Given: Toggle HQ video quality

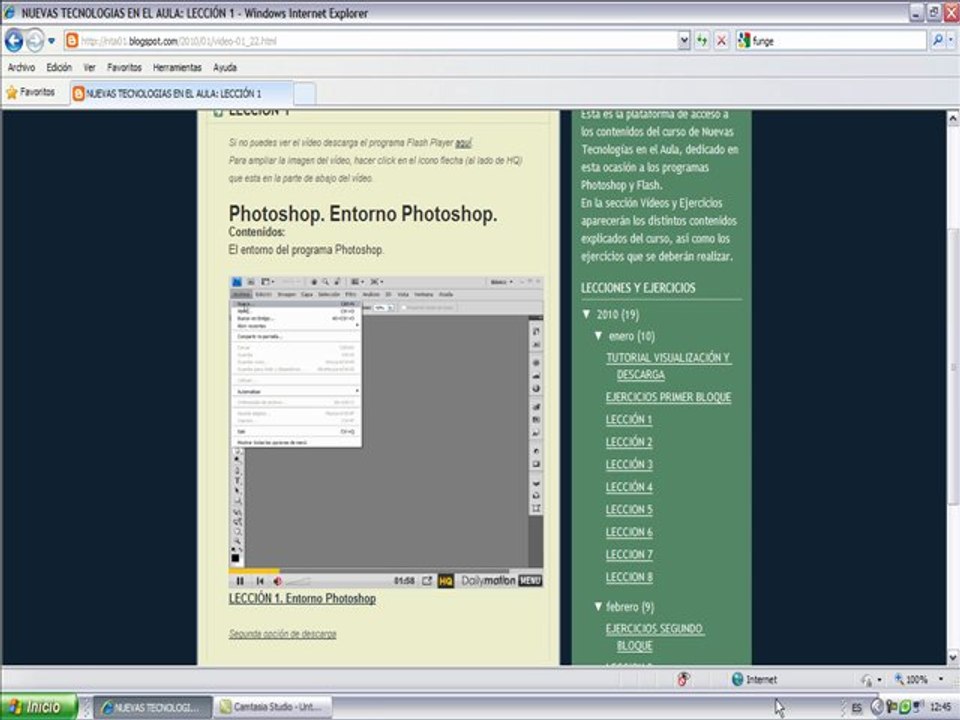Looking at the screenshot, I should pos(446,581).
